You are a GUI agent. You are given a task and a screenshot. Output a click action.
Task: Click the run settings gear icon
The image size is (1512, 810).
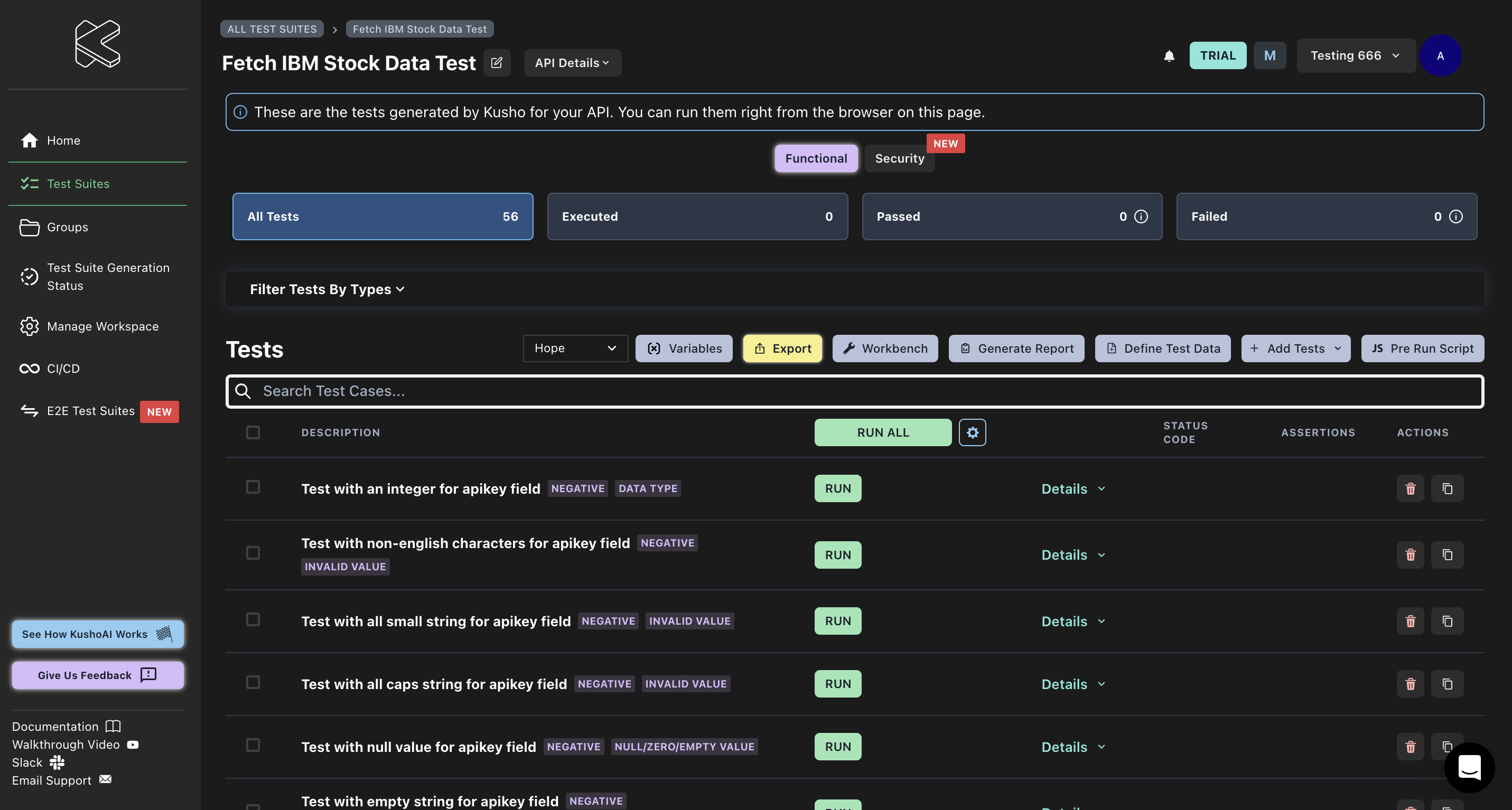972,432
